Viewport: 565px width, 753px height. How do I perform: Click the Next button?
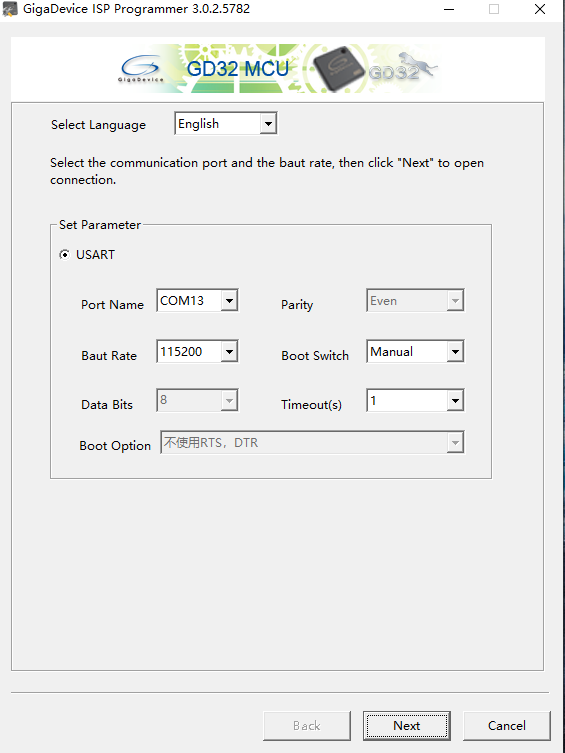[407, 726]
